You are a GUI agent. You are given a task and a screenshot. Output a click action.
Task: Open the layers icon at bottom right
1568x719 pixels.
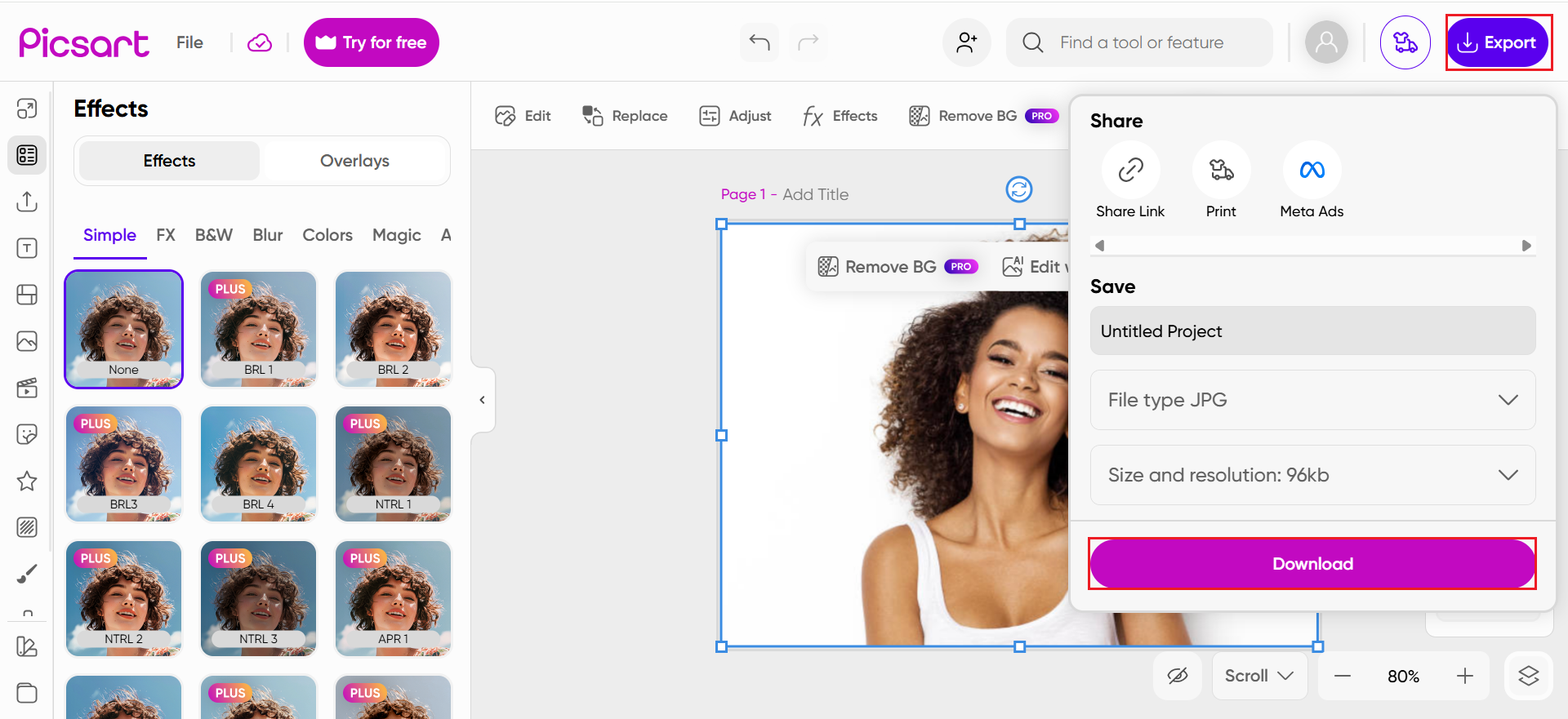click(1528, 676)
